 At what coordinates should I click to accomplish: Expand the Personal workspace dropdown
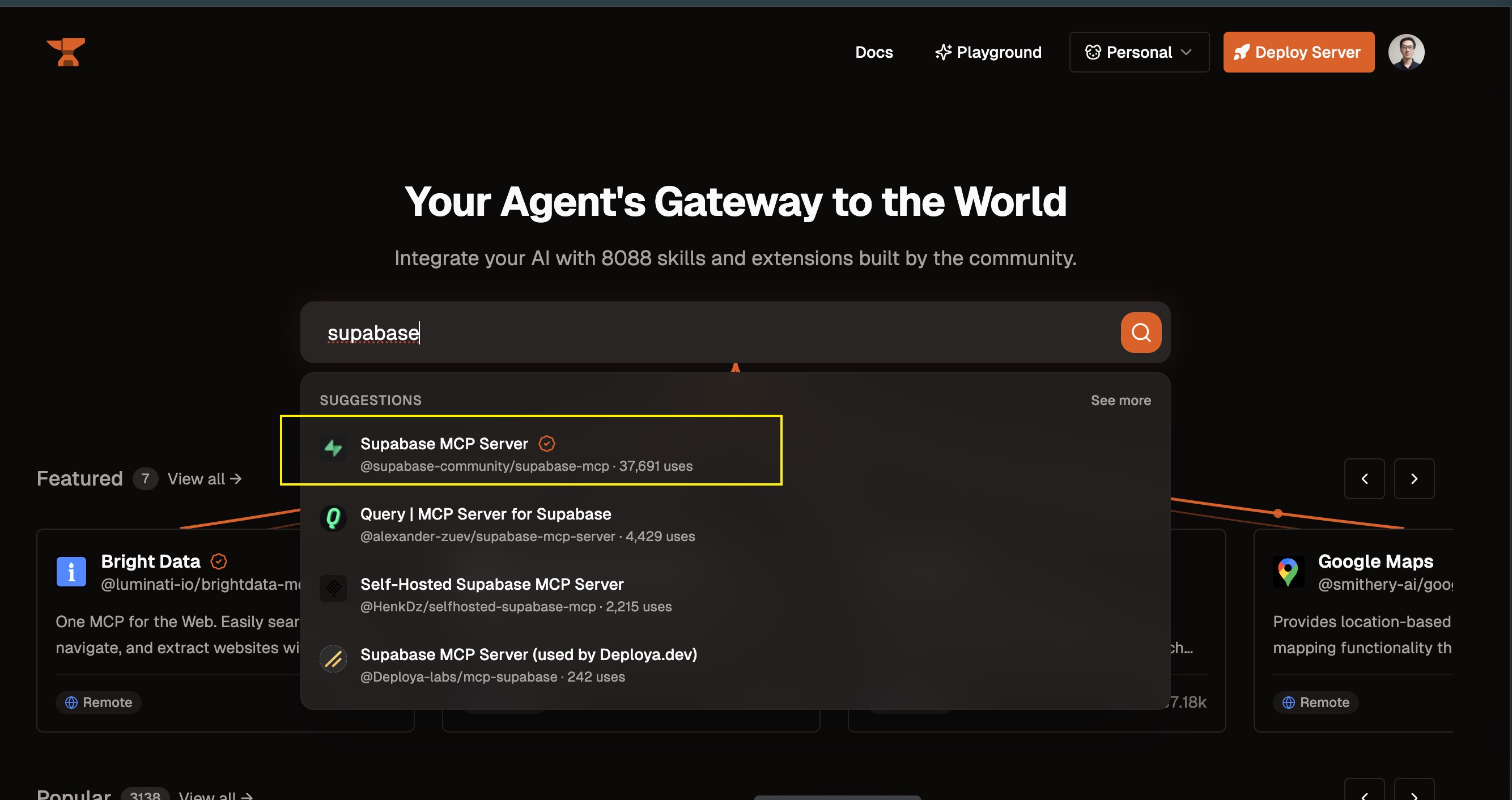tap(1139, 52)
